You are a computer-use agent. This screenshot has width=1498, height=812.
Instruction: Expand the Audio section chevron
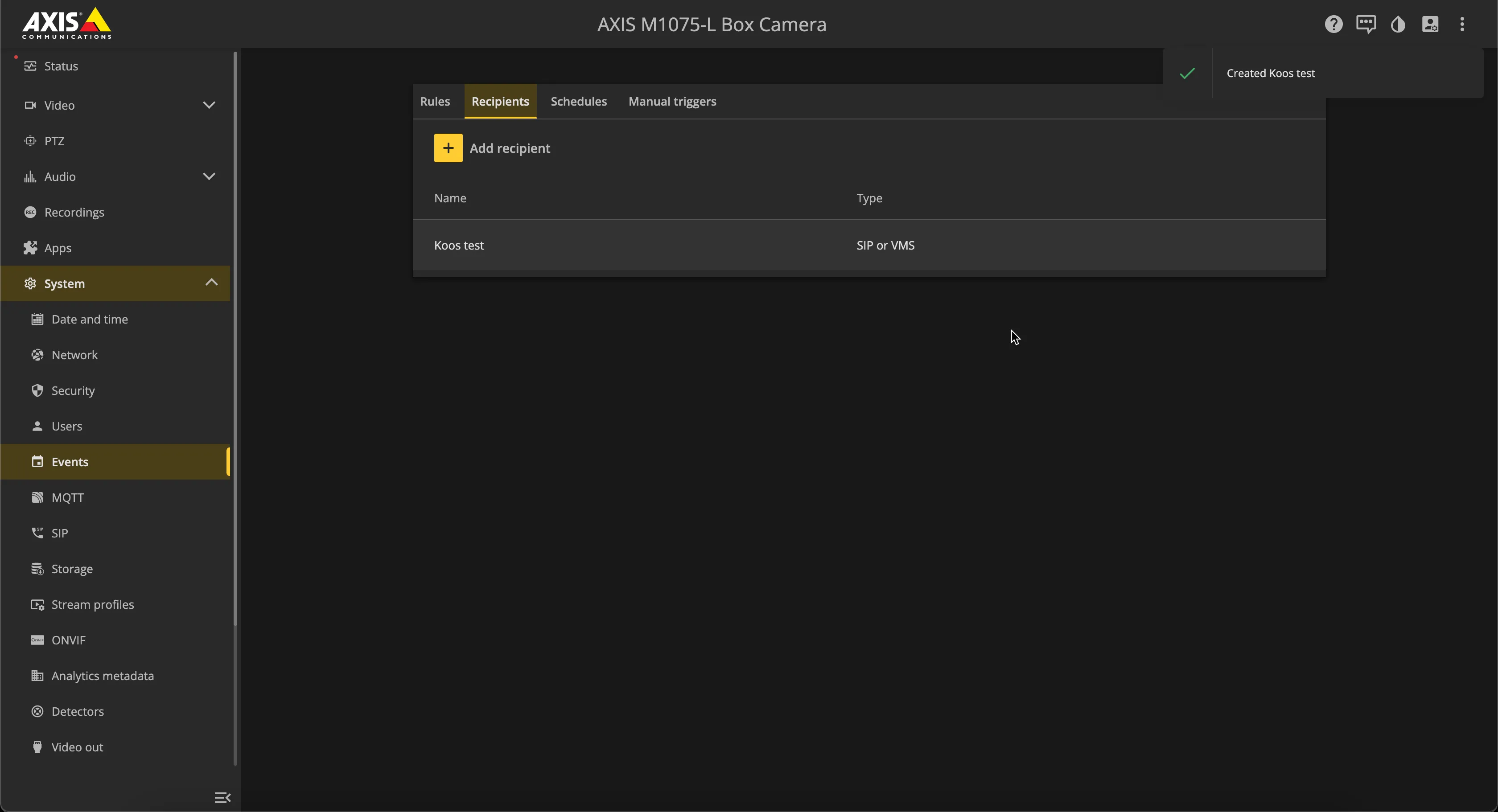209,176
